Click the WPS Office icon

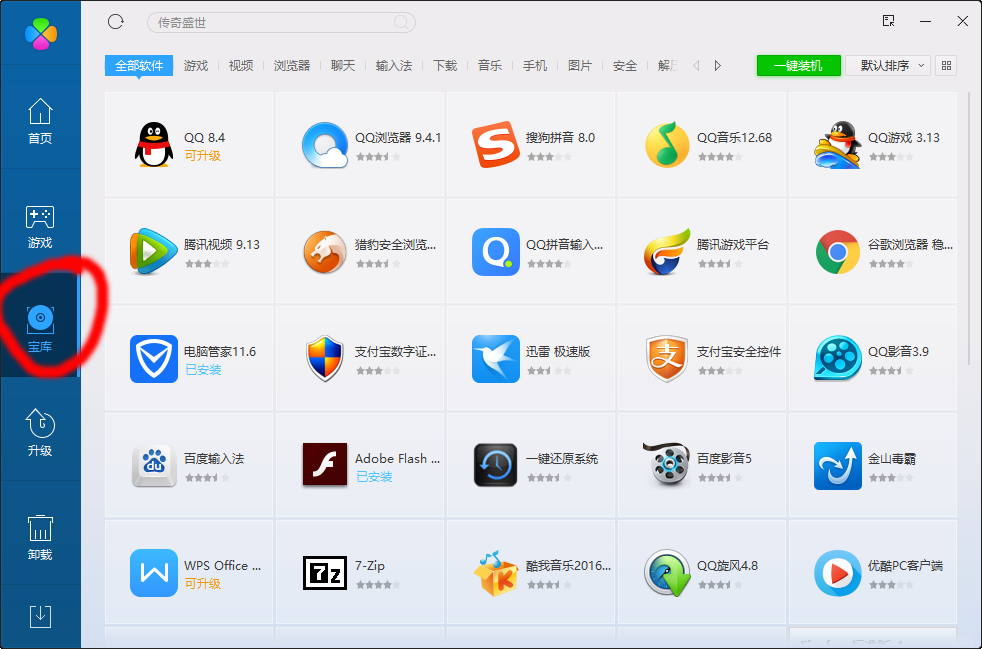(153, 573)
